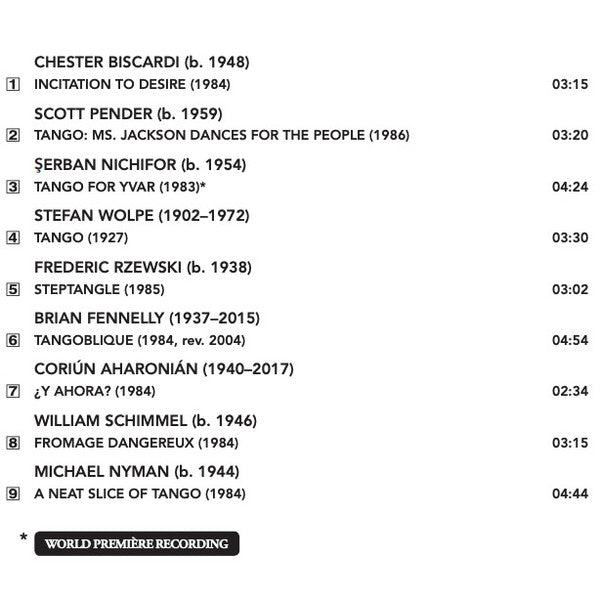The width and height of the screenshot is (600, 600).
Task: Click the boxed track number 2 icon
Action: [x=13, y=135]
